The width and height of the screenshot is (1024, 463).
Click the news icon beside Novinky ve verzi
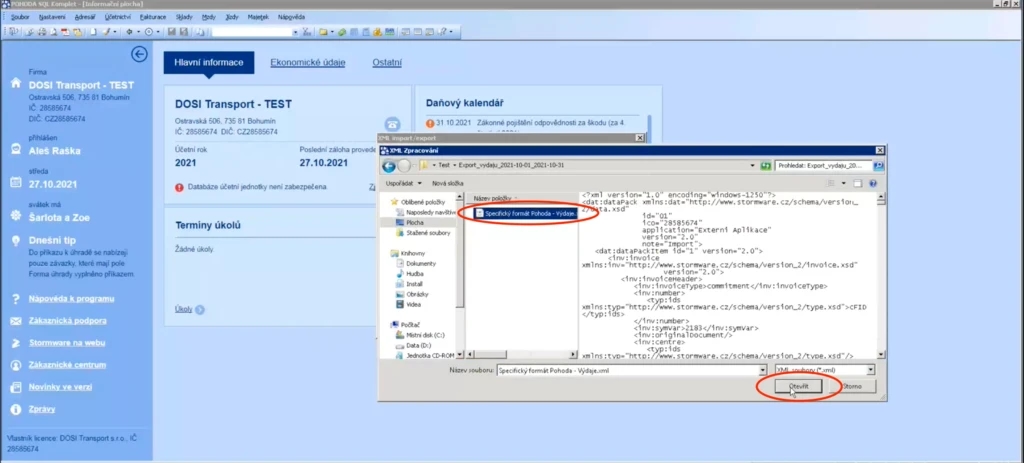point(16,387)
